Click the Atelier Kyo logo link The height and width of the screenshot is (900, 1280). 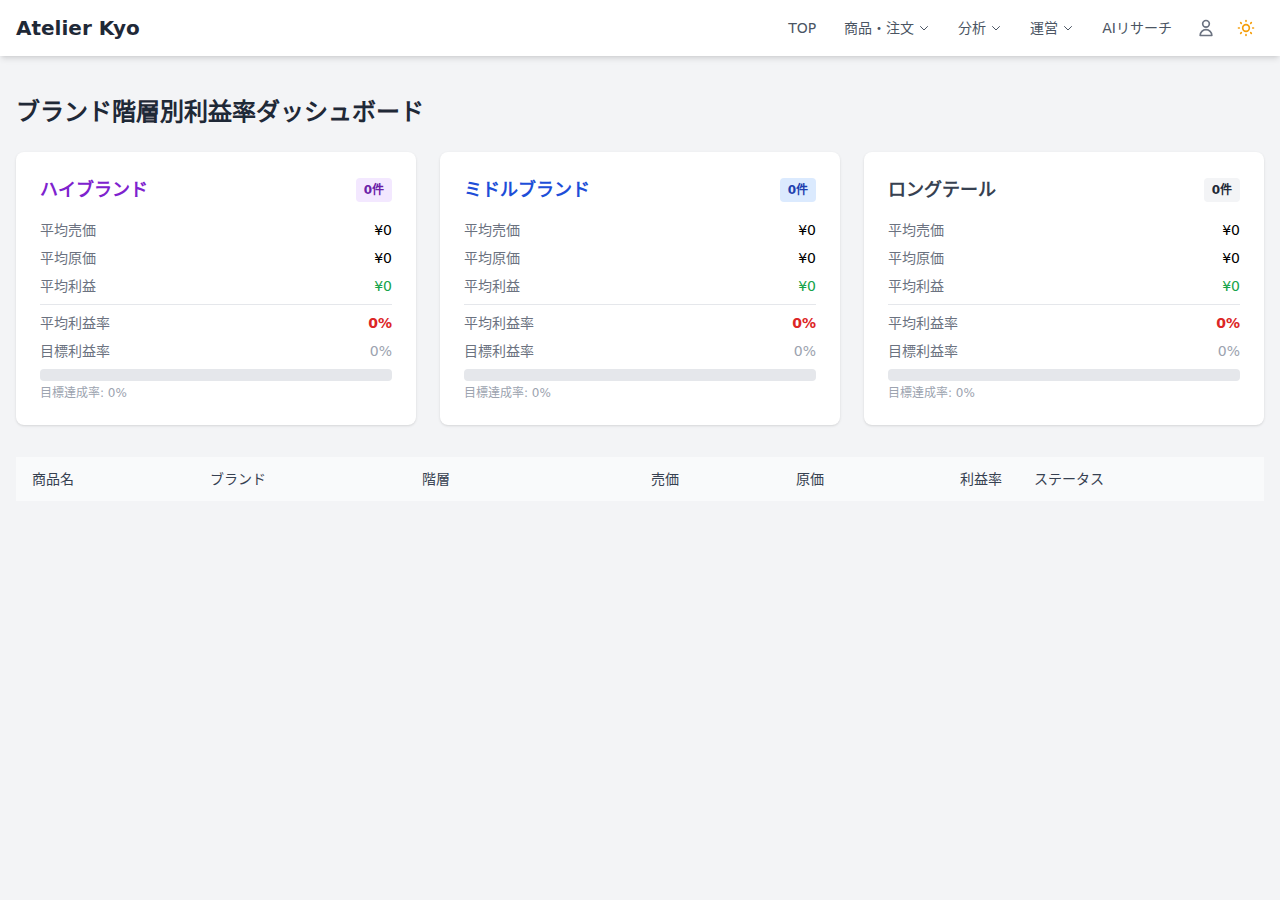78,28
